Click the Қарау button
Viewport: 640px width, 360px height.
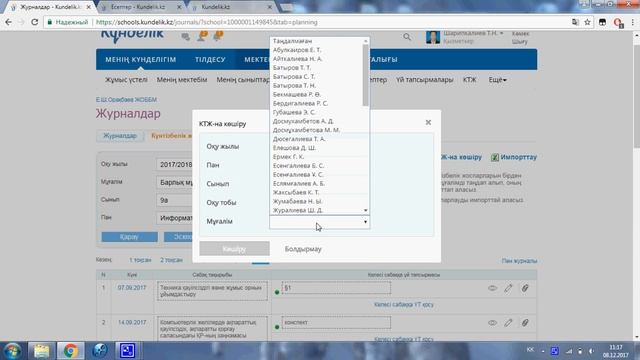click(129, 237)
